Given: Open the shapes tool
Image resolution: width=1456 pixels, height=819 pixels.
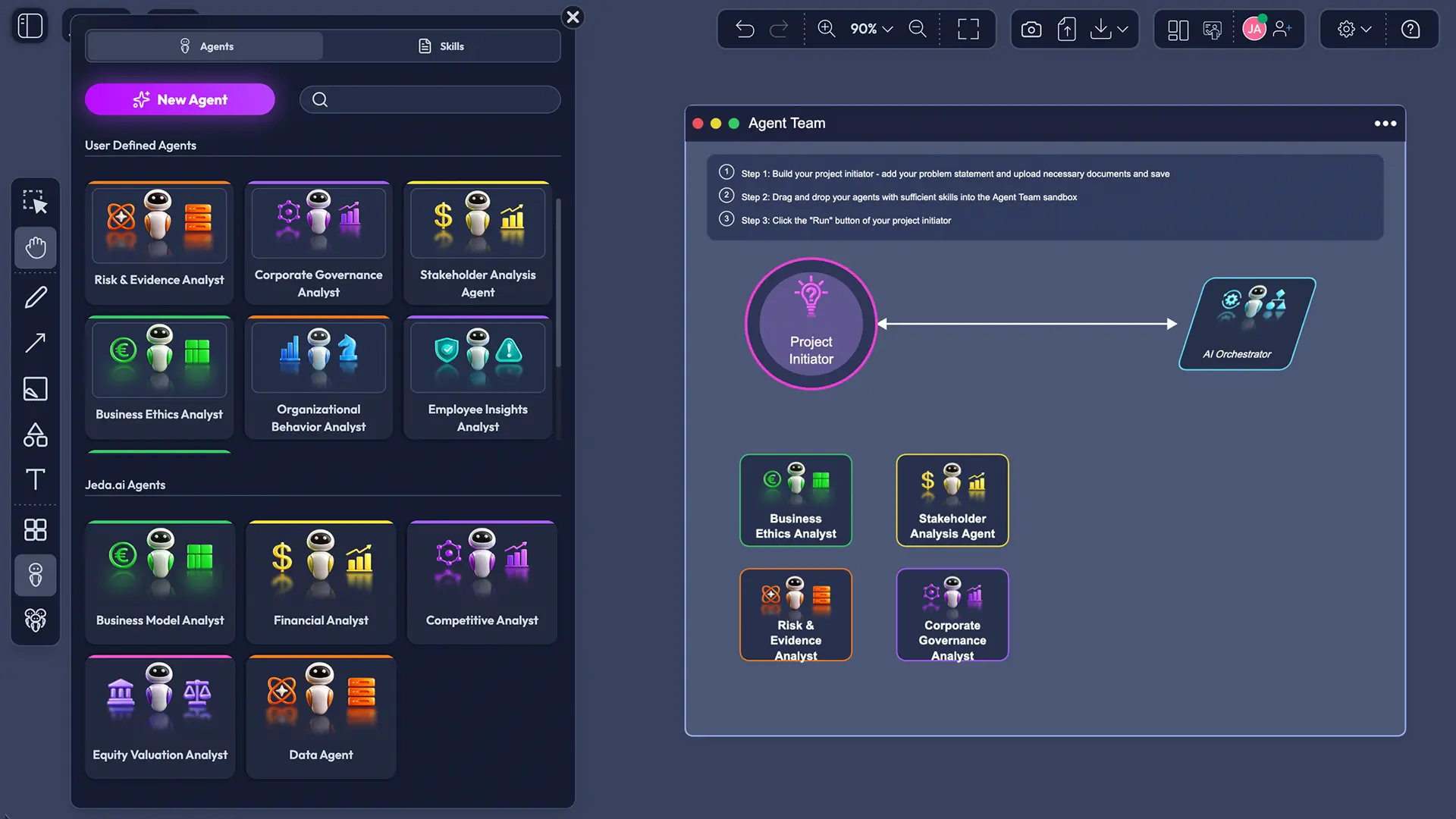Looking at the screenshot, I should coord(35,435).
